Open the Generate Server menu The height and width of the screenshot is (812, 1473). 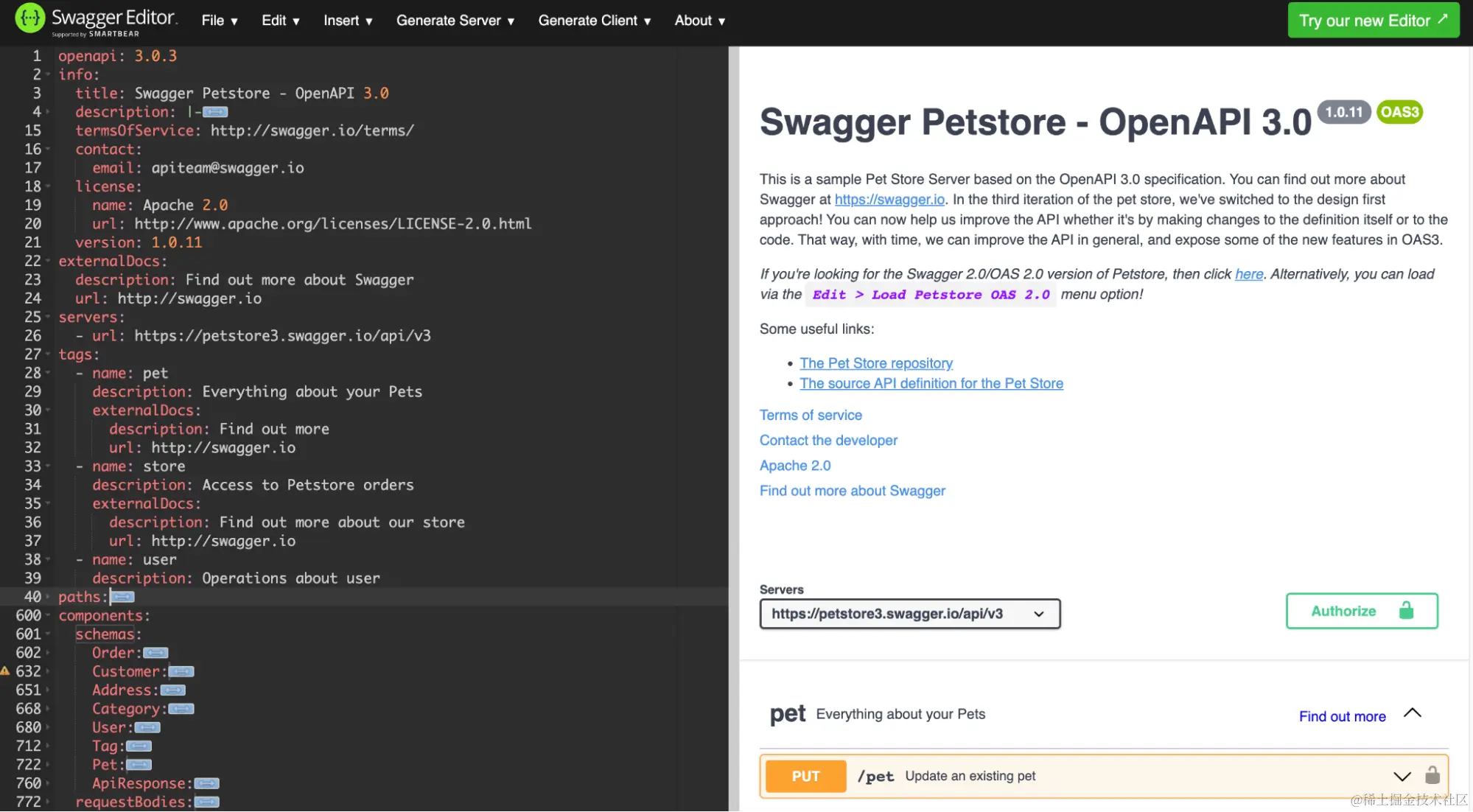pos(455,21)
